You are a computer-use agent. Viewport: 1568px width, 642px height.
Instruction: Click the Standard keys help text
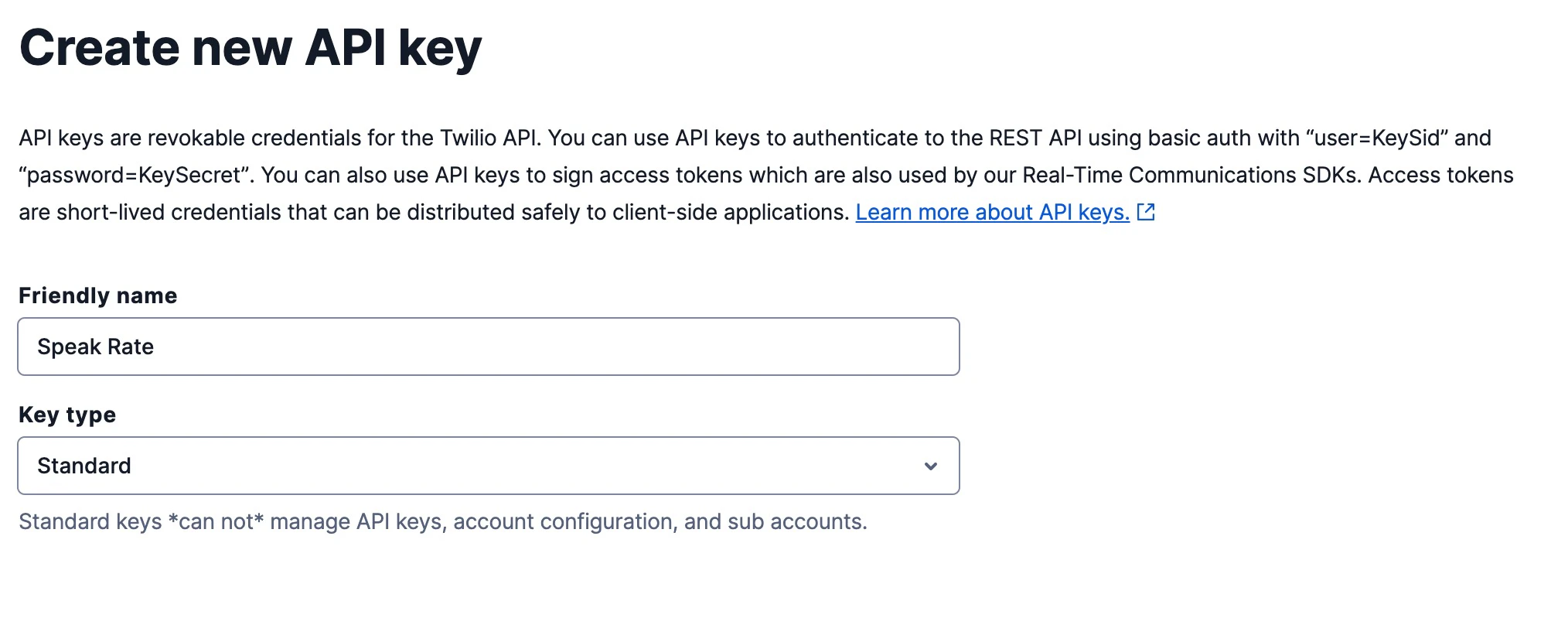(443, 521)
